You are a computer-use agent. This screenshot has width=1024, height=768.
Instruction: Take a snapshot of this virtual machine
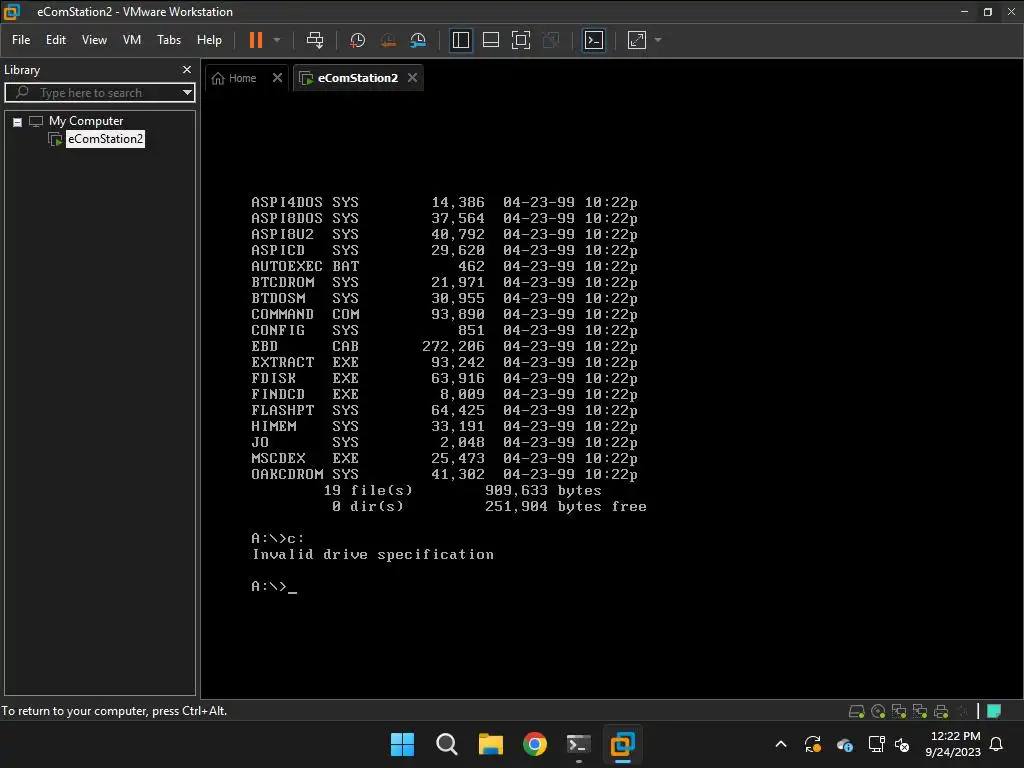click(x=357, y=40)
